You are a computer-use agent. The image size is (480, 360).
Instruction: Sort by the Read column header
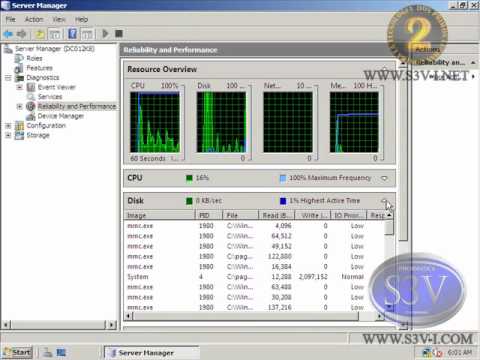click(277, 215)
